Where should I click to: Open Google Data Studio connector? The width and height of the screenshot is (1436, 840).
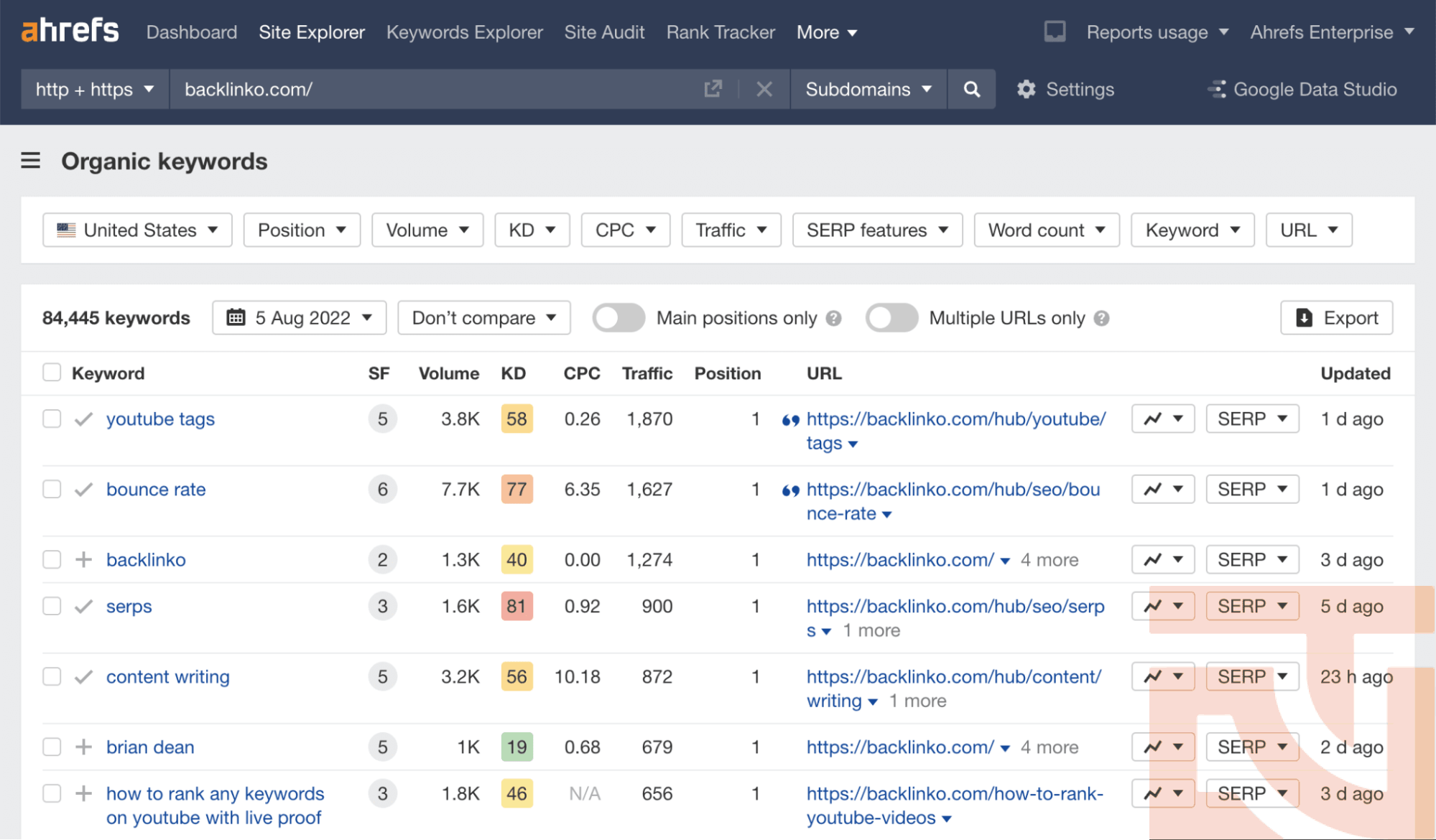[x=1302, y=89]
